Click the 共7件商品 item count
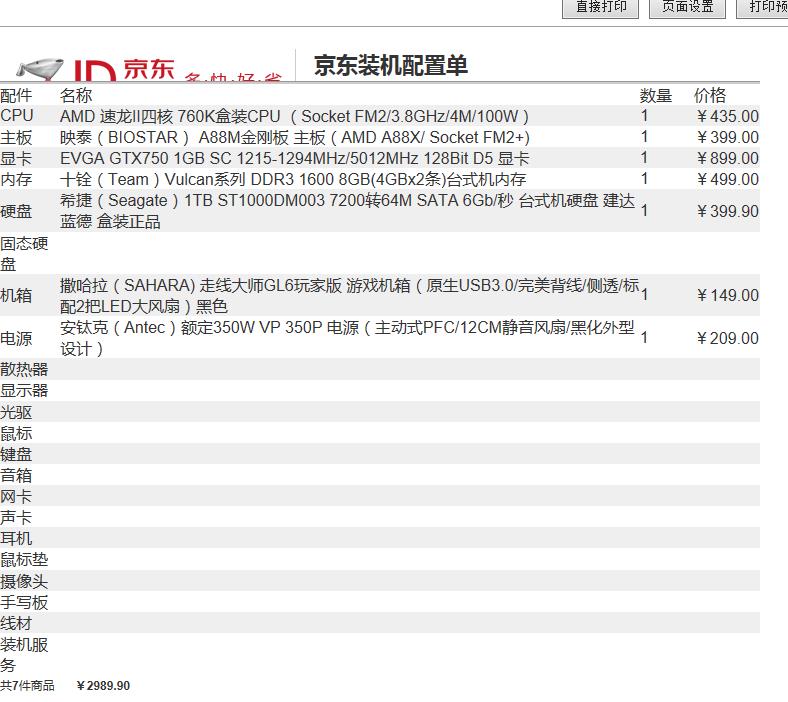Image resolution: width=788 pixels, height=702 pixels. point(27,685)
